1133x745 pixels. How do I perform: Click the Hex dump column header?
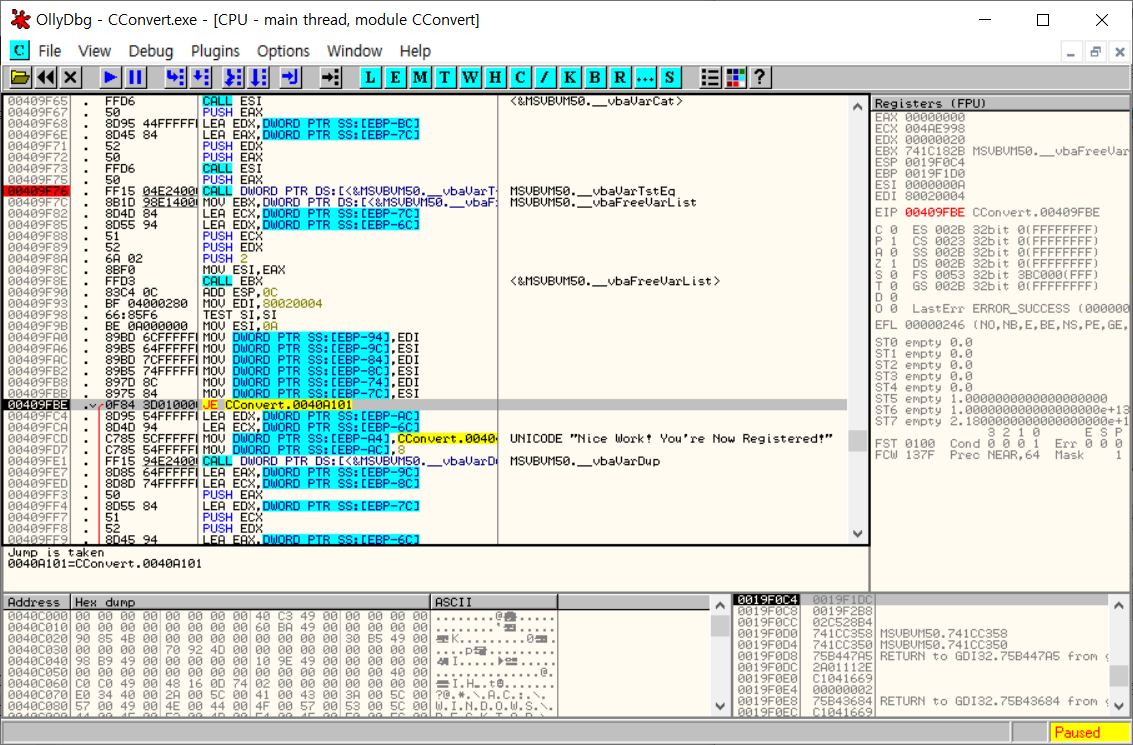(x=251, y=602)
